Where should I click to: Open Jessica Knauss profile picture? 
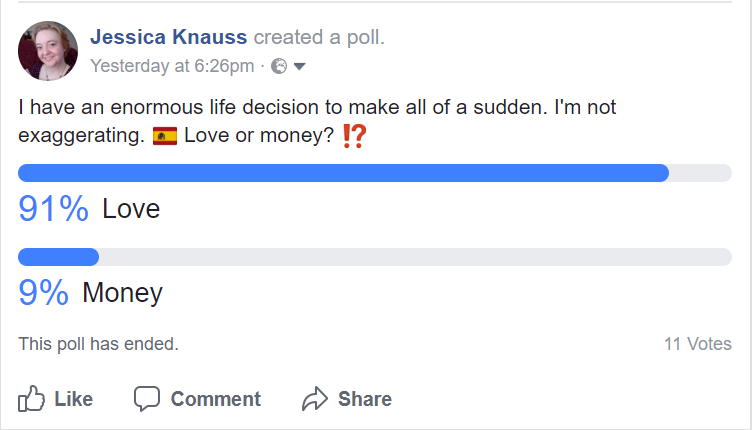tap(48, 51)
